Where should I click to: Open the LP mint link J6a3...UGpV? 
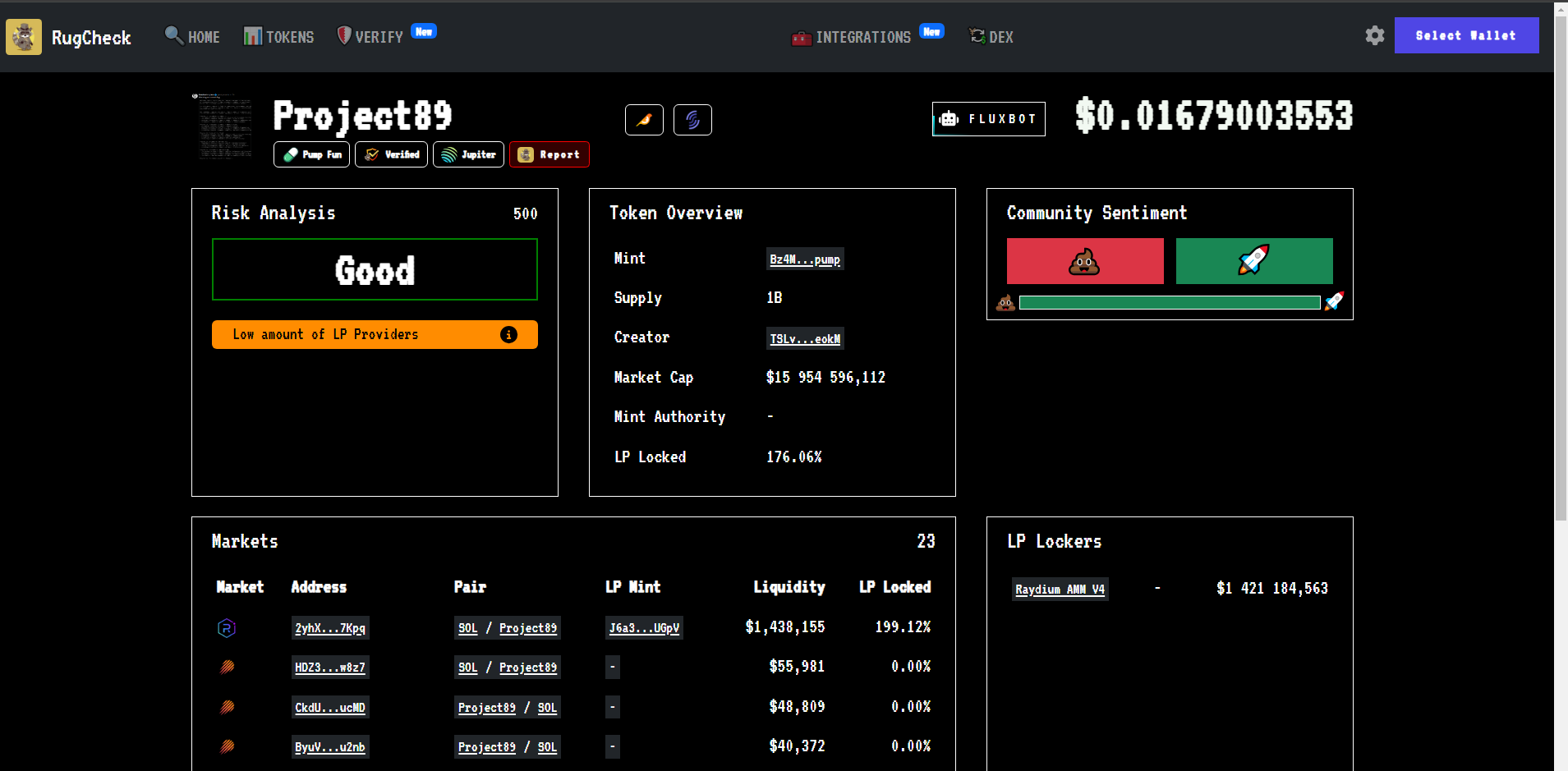(x=645, y=628)
